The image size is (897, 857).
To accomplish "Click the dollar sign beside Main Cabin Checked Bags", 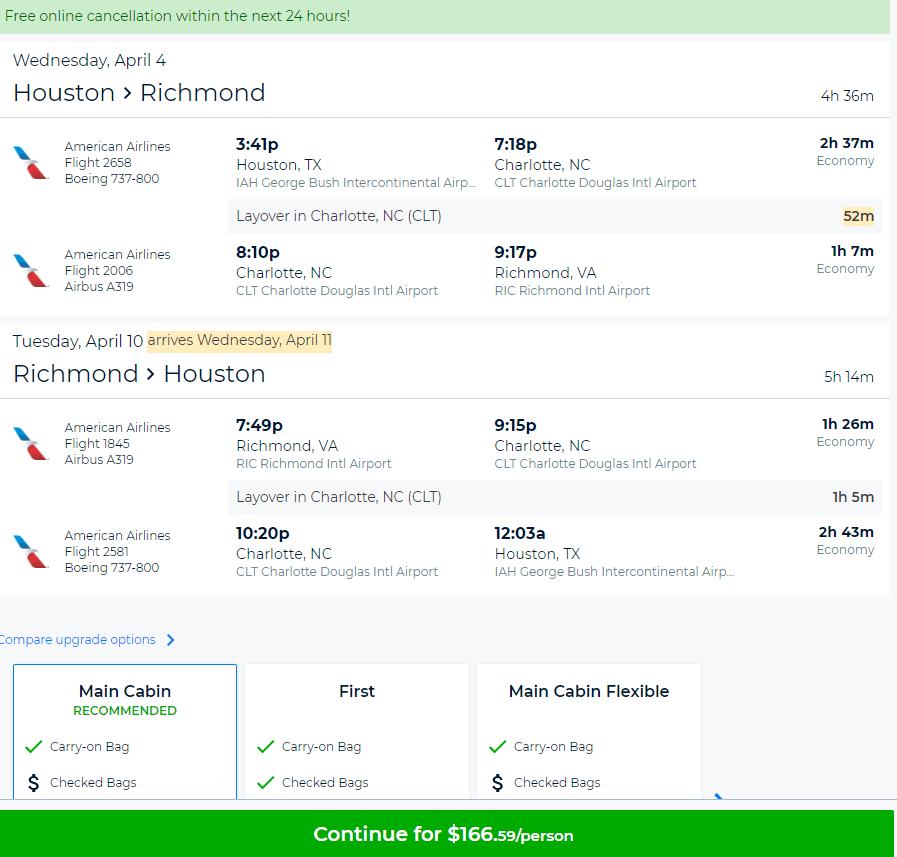I will point(33,782).
